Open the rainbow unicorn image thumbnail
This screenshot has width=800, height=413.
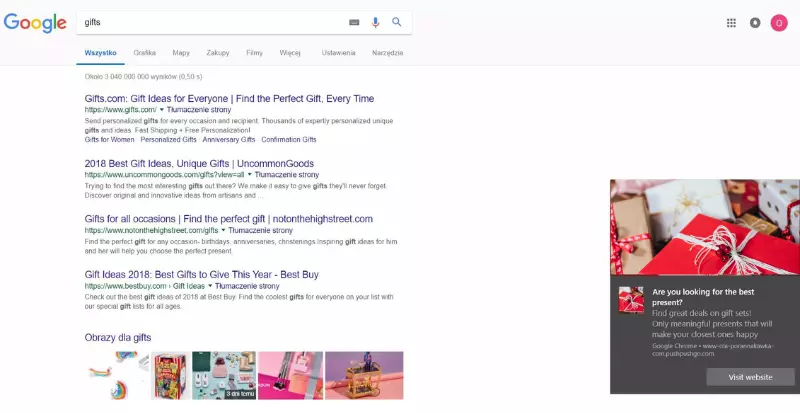tap(117, 375)
